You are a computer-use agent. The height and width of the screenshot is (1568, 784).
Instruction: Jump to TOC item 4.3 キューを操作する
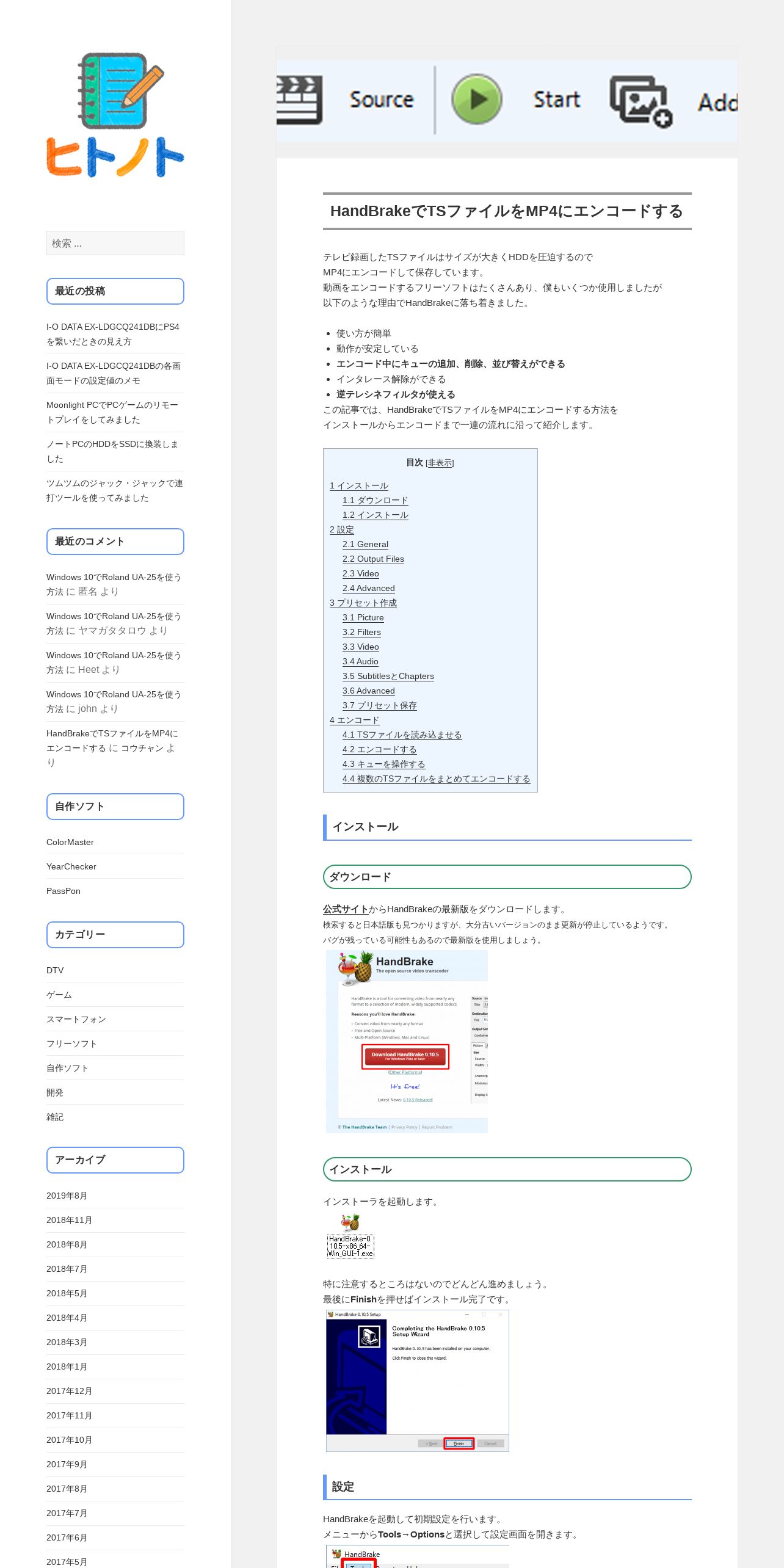[384, 764]
